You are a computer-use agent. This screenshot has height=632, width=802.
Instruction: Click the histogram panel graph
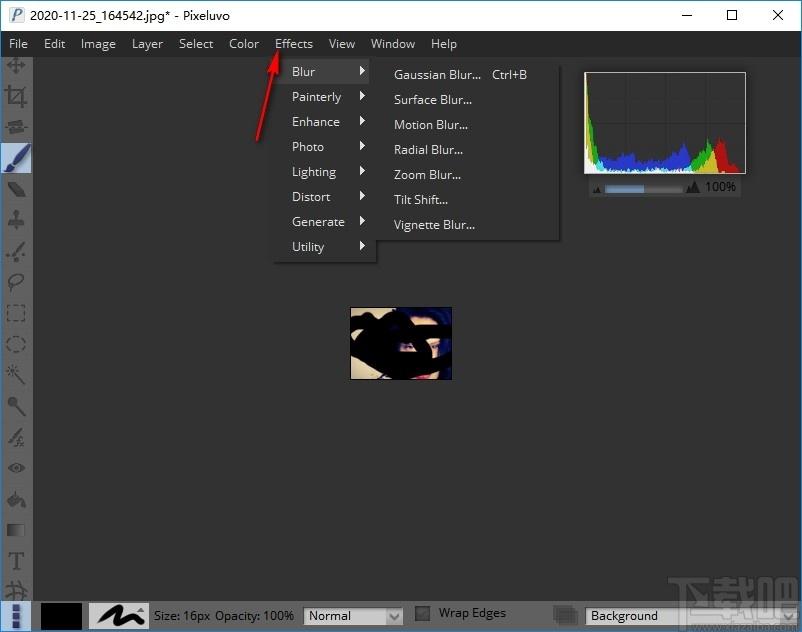[x=665, y=123]
